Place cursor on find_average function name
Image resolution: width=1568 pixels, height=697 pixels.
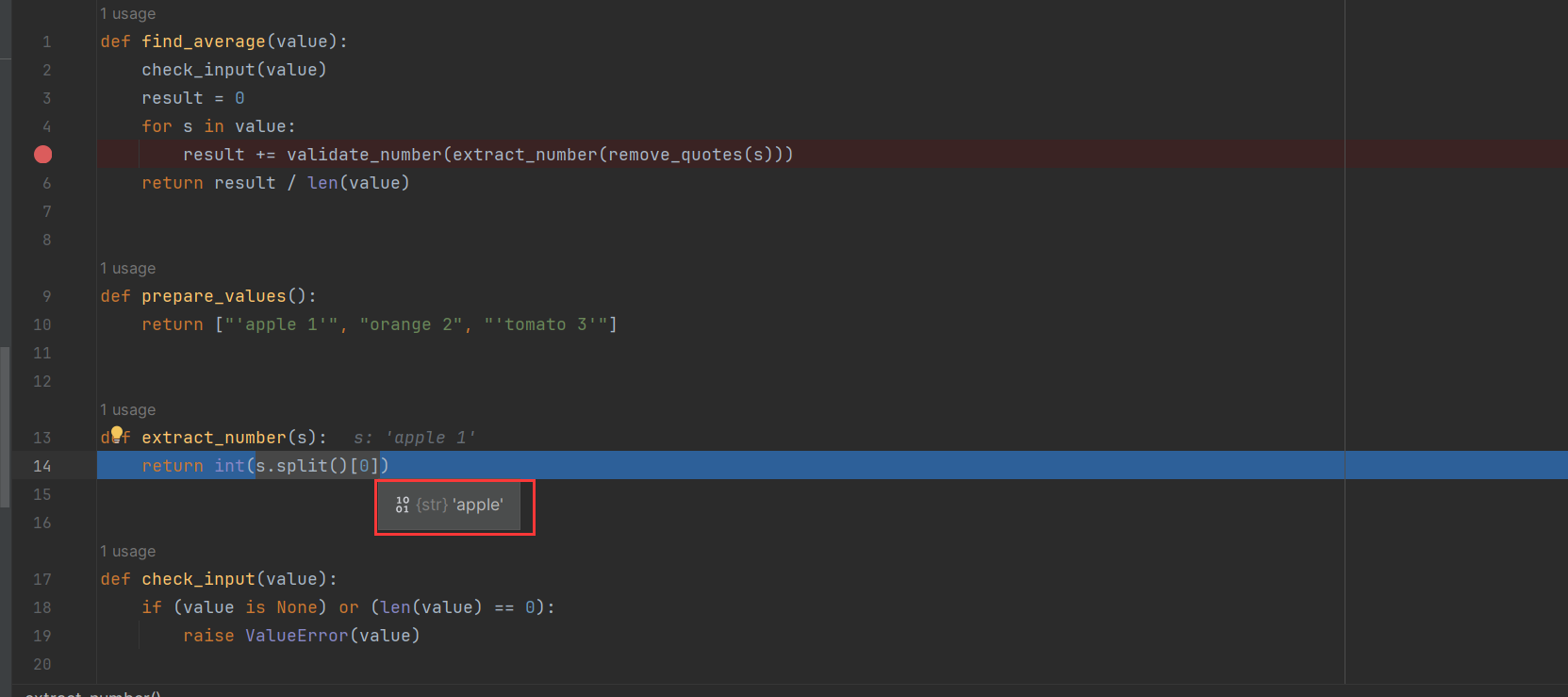tap(204, 41)
